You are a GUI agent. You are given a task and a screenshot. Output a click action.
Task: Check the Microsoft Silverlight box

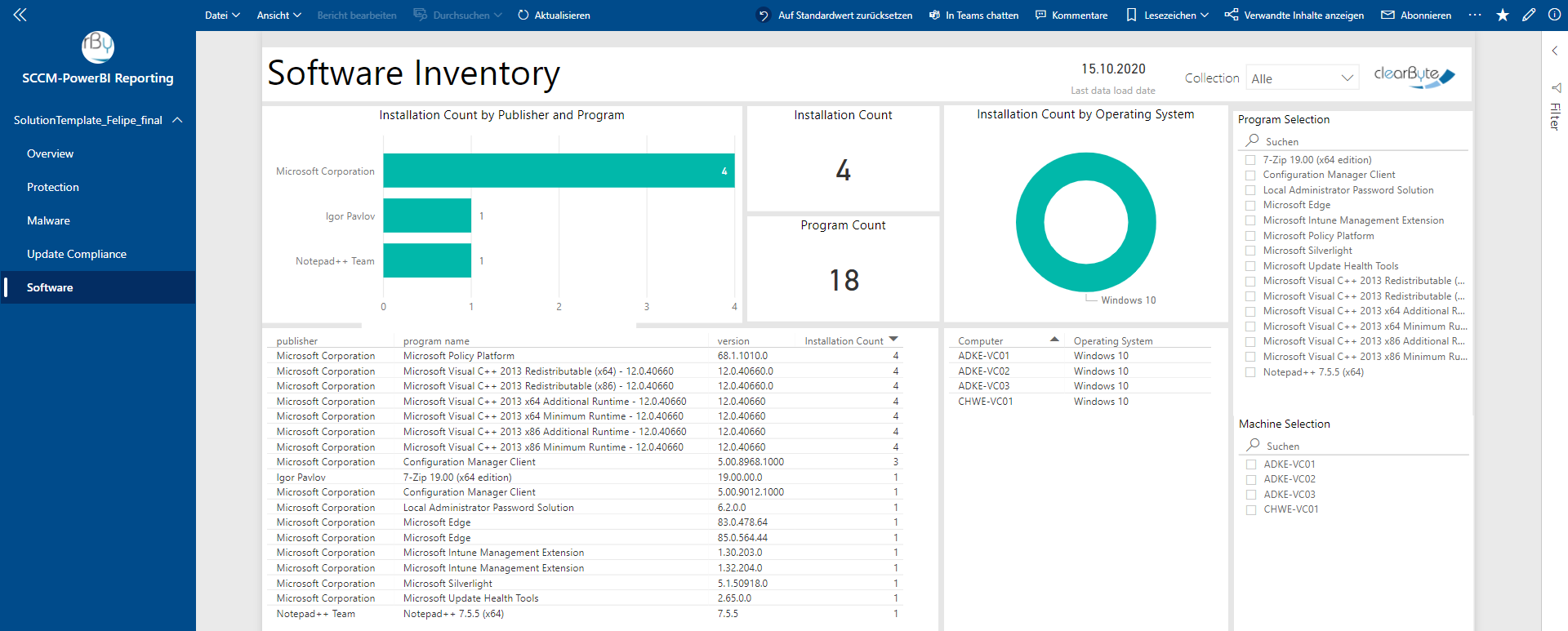[1250, 251]
